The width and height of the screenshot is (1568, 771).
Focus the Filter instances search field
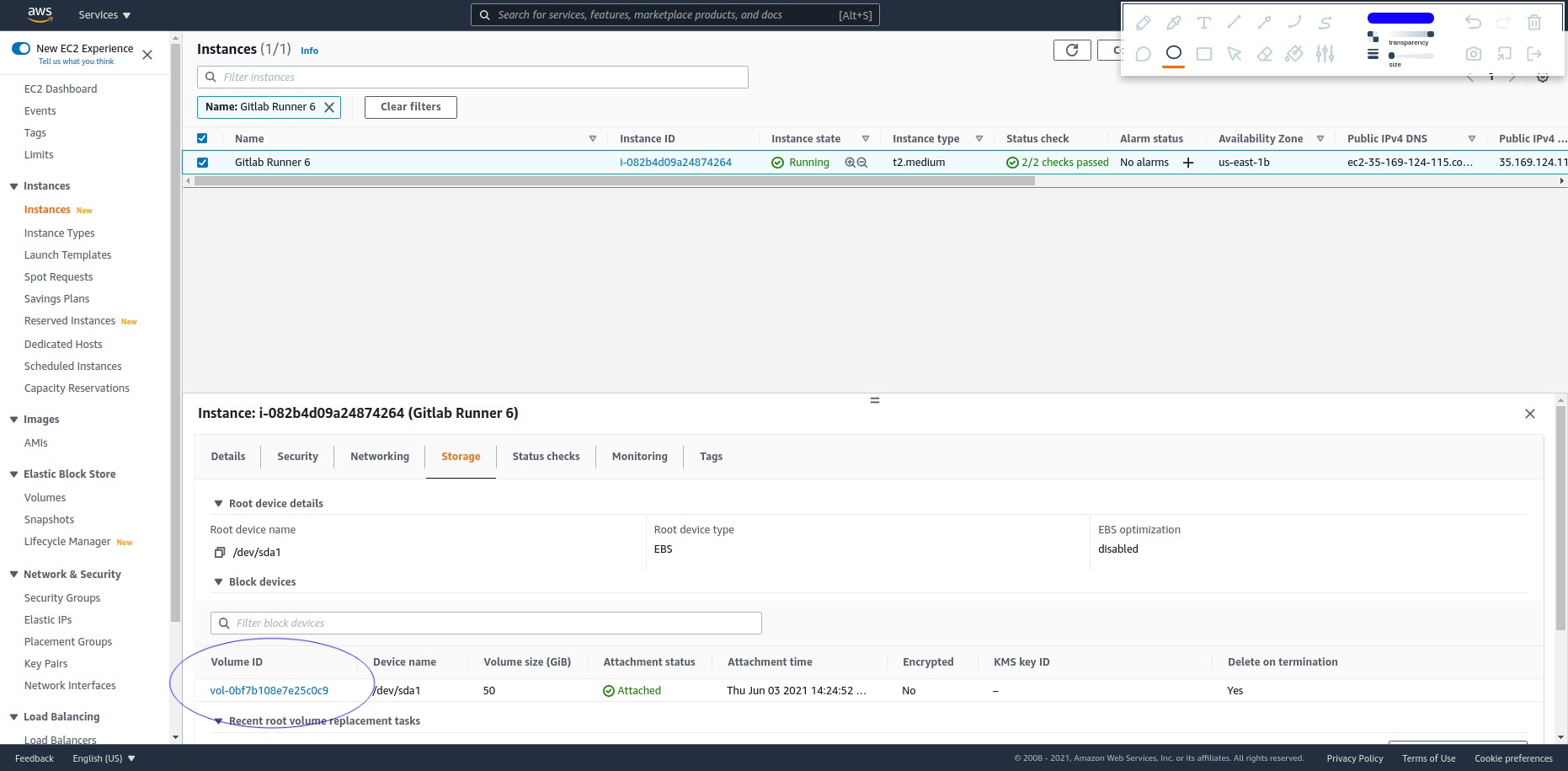pos(472,78)
